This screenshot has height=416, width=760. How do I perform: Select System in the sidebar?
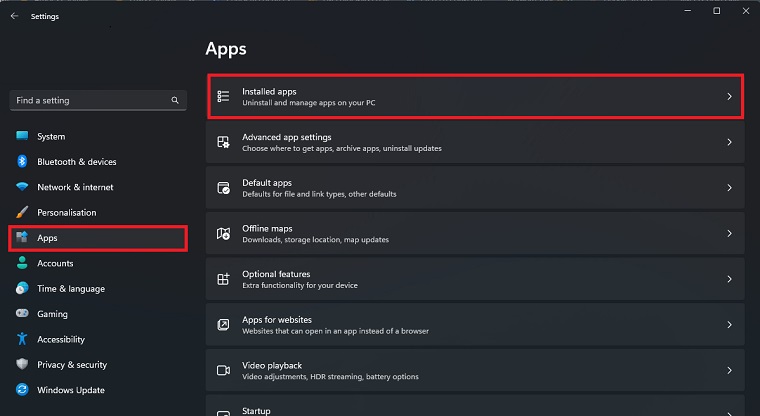pos(51,137)
